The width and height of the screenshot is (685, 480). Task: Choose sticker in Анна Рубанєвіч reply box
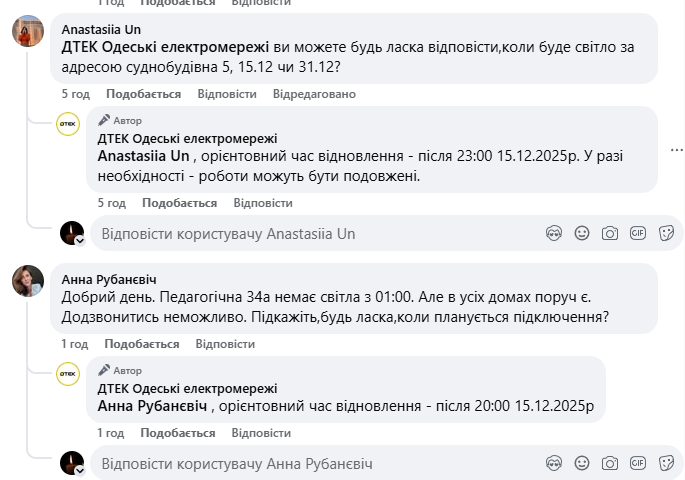click(666, 463)
